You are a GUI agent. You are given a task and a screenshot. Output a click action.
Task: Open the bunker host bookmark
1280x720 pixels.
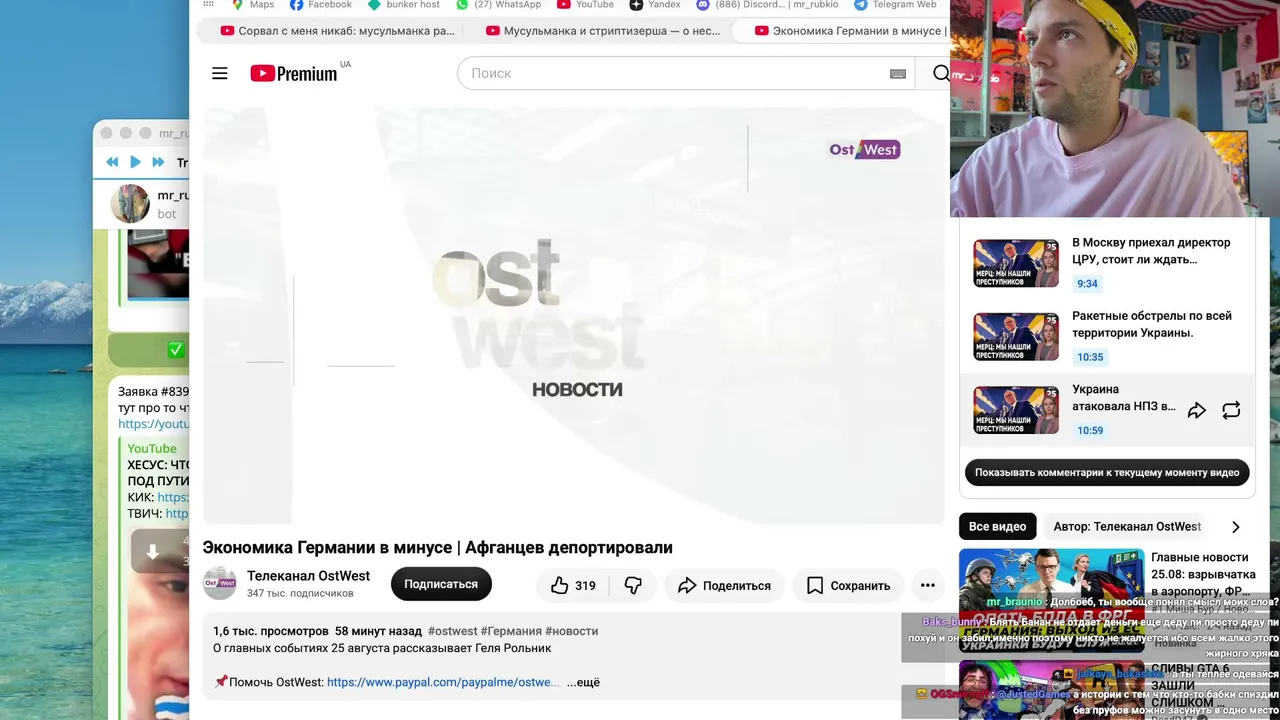[x=404, y=5]
